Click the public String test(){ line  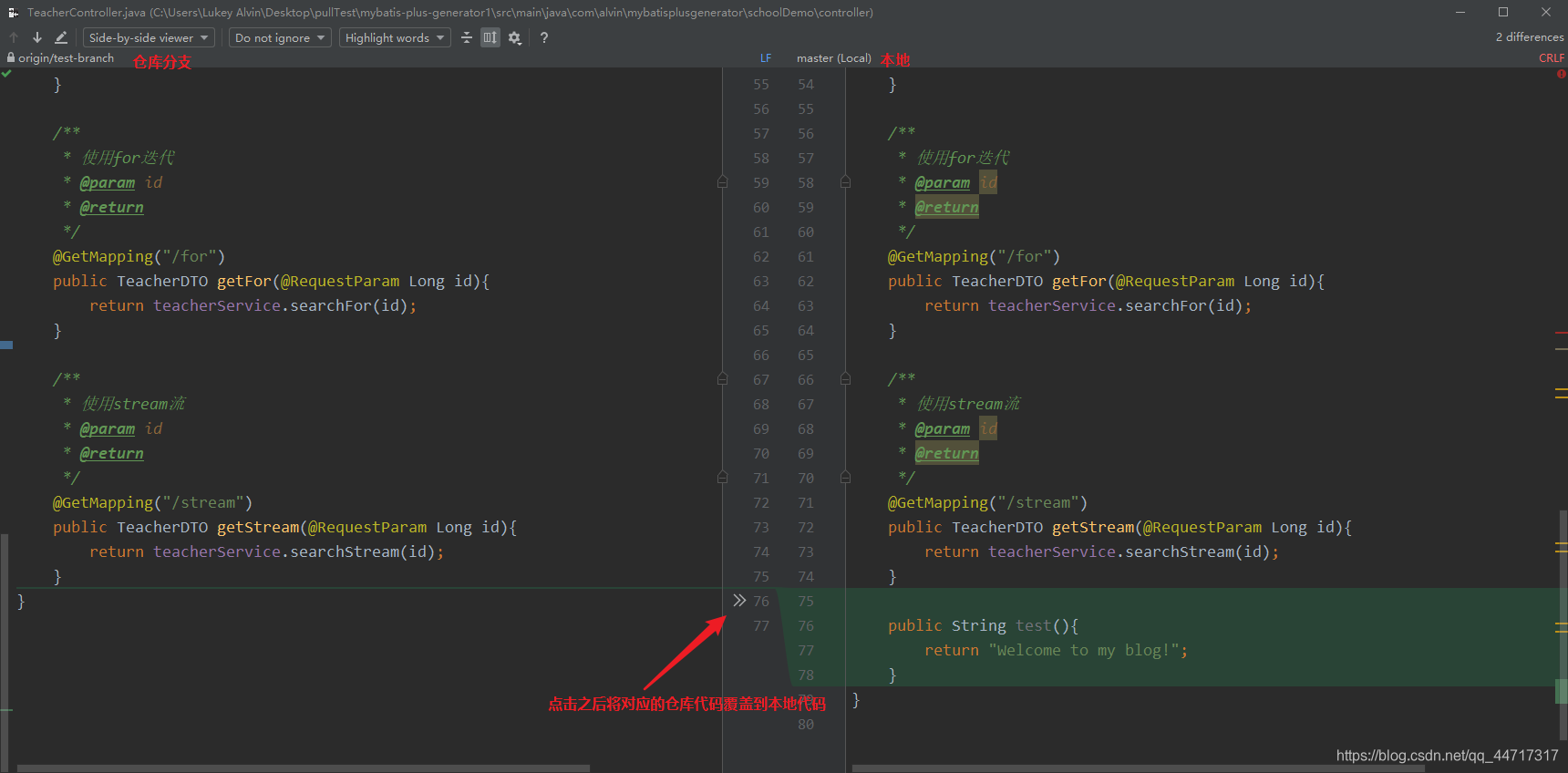coord(983,625)
